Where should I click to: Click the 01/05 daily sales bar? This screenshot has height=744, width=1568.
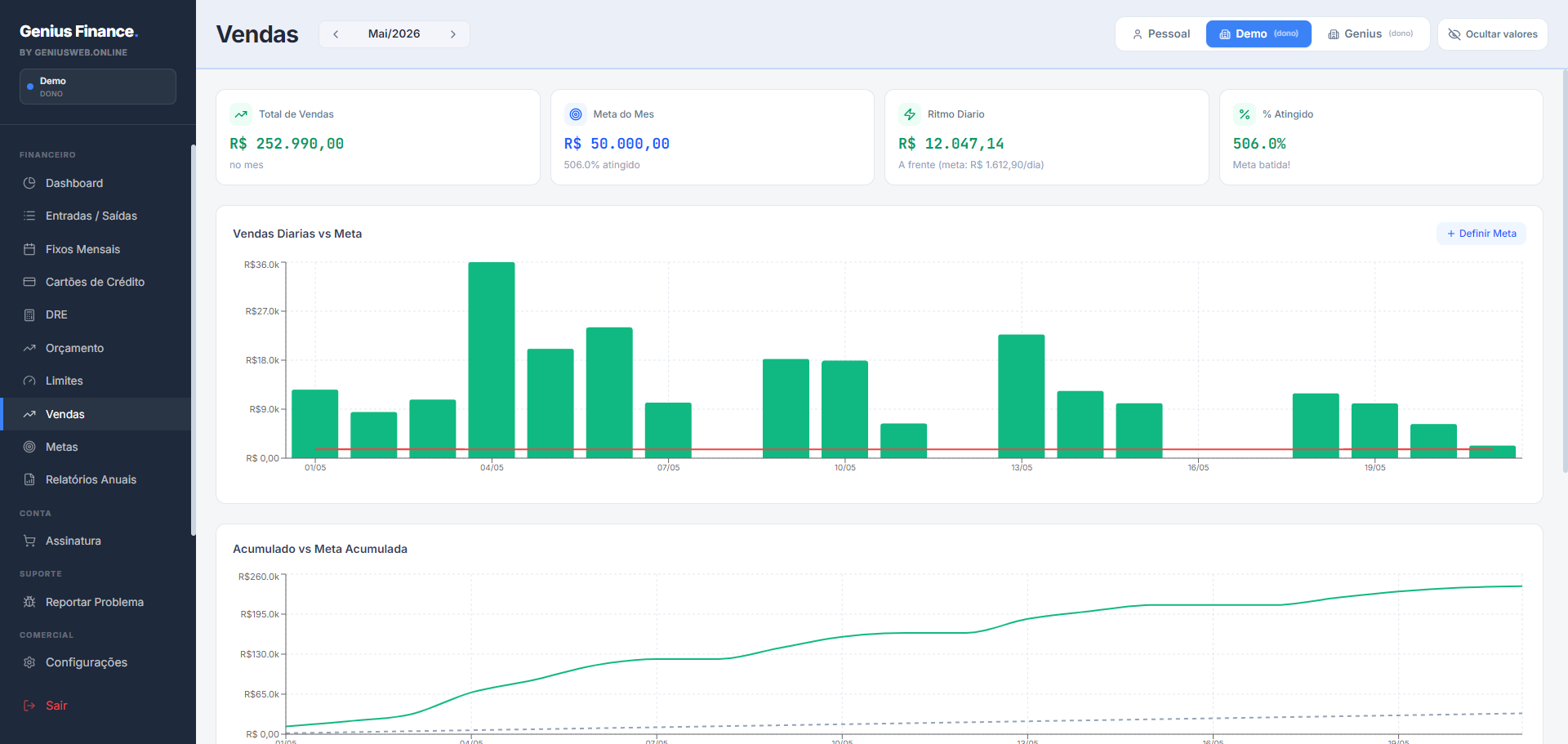[315, 423]
